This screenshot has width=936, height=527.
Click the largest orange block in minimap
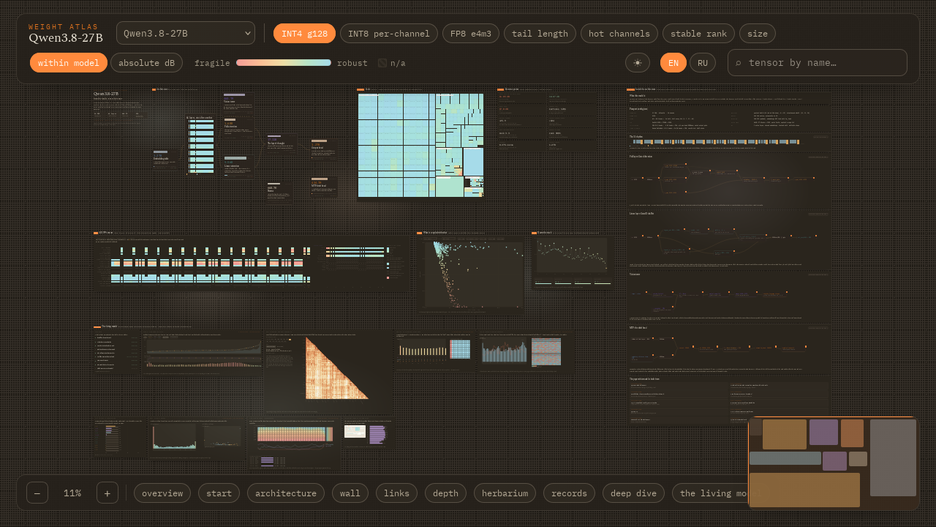(805, 489)
